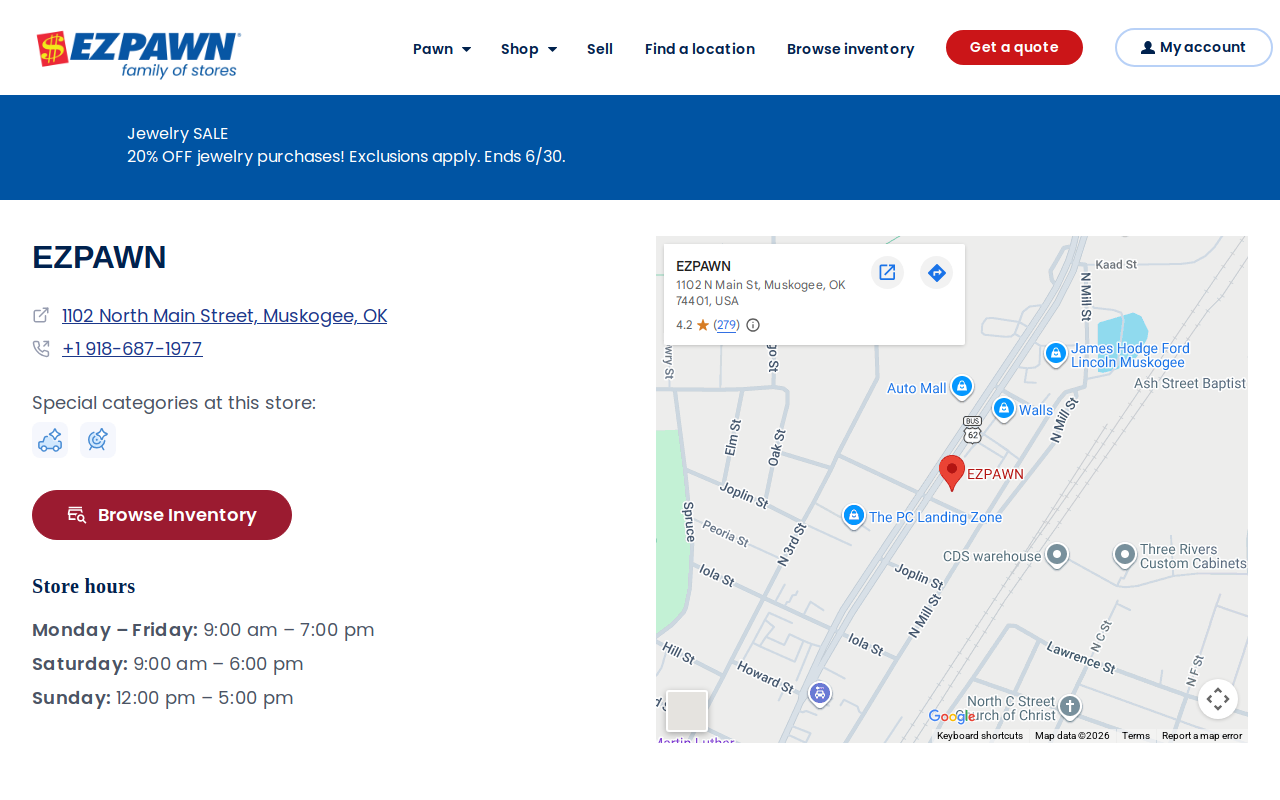This screenshot has height=800, width=1280.
Task: Open larger map via info card icon
Action: pyautogui.click(x=887, y=272)
